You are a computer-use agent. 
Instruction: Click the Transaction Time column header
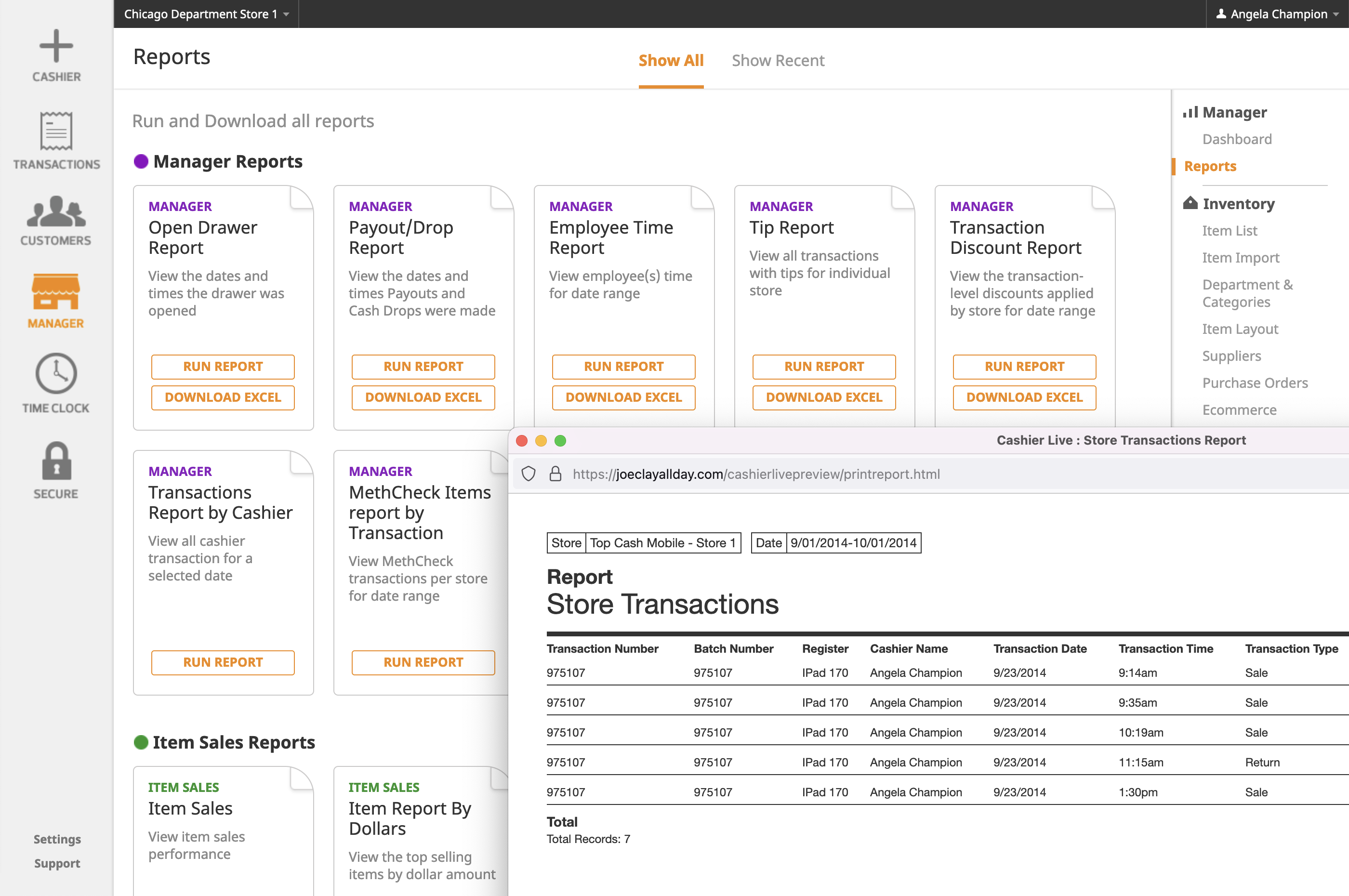click(1165, 648)
